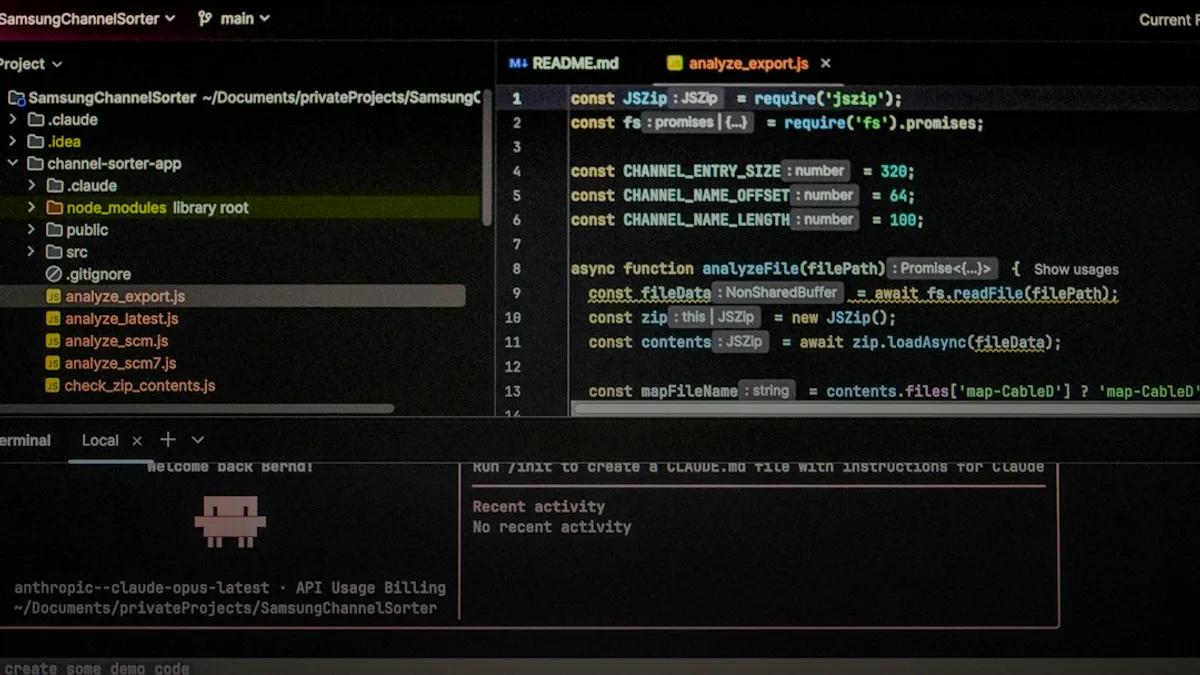1200x675 pixels.
Task: Click the horizontal scrollbar under the code editor
Action: (x=884, y=408)
